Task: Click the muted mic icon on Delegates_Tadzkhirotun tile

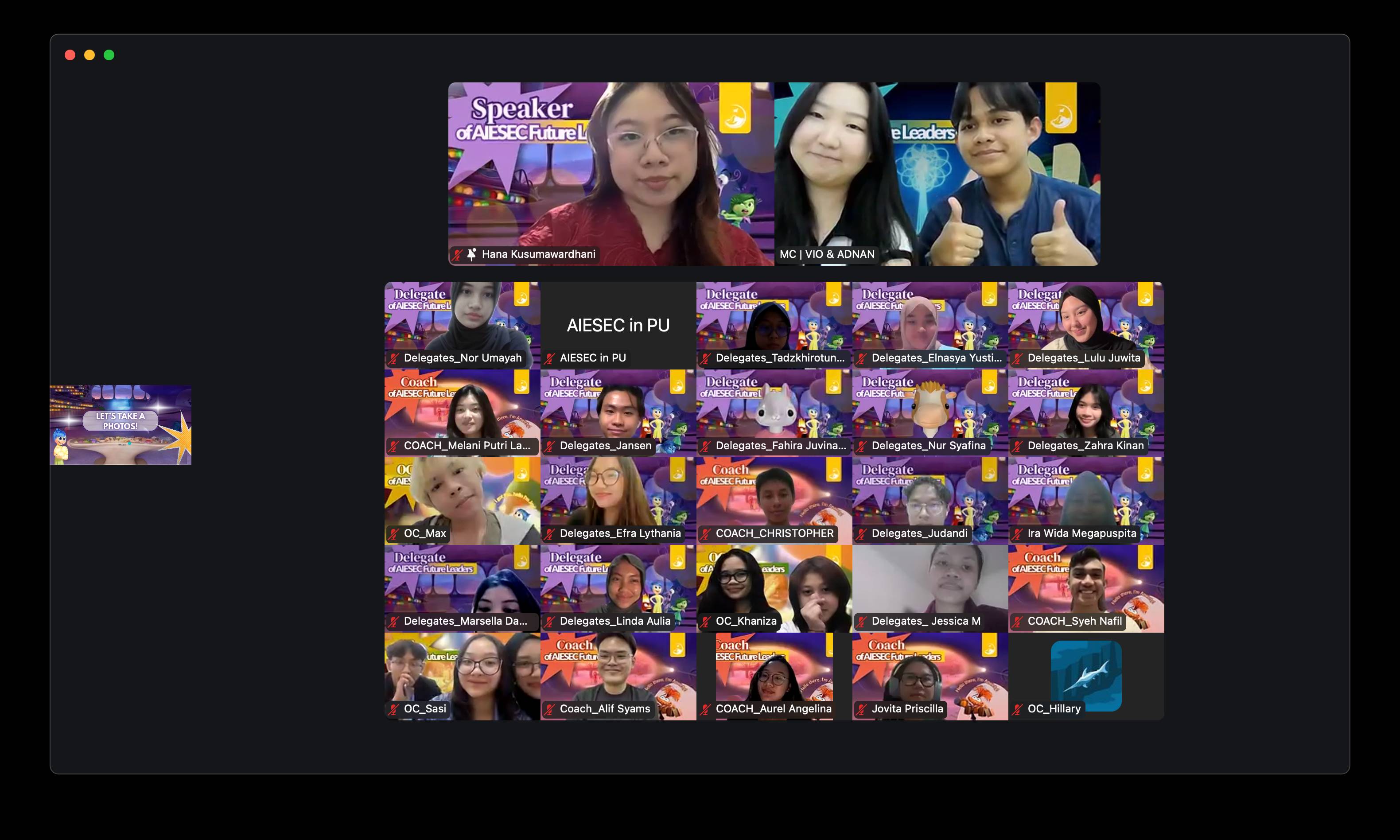Action: click(x=706, y=358)
